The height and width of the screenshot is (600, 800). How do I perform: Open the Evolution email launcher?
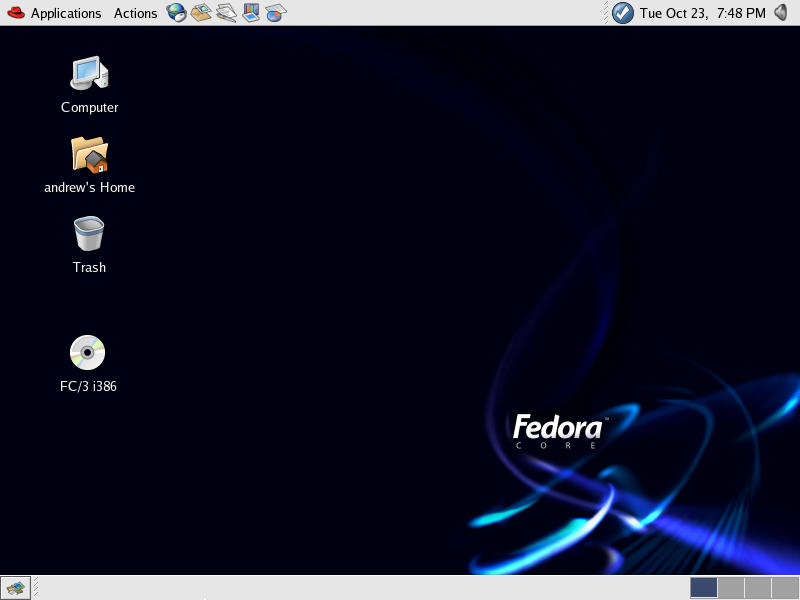click(x=201, y=13)
